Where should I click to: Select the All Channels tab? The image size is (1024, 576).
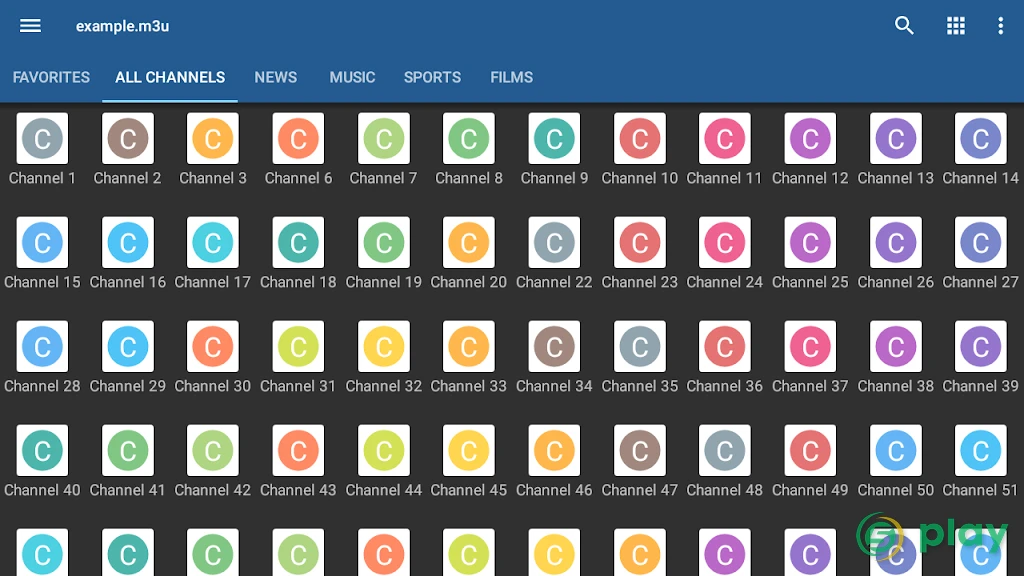click(170, 77)
